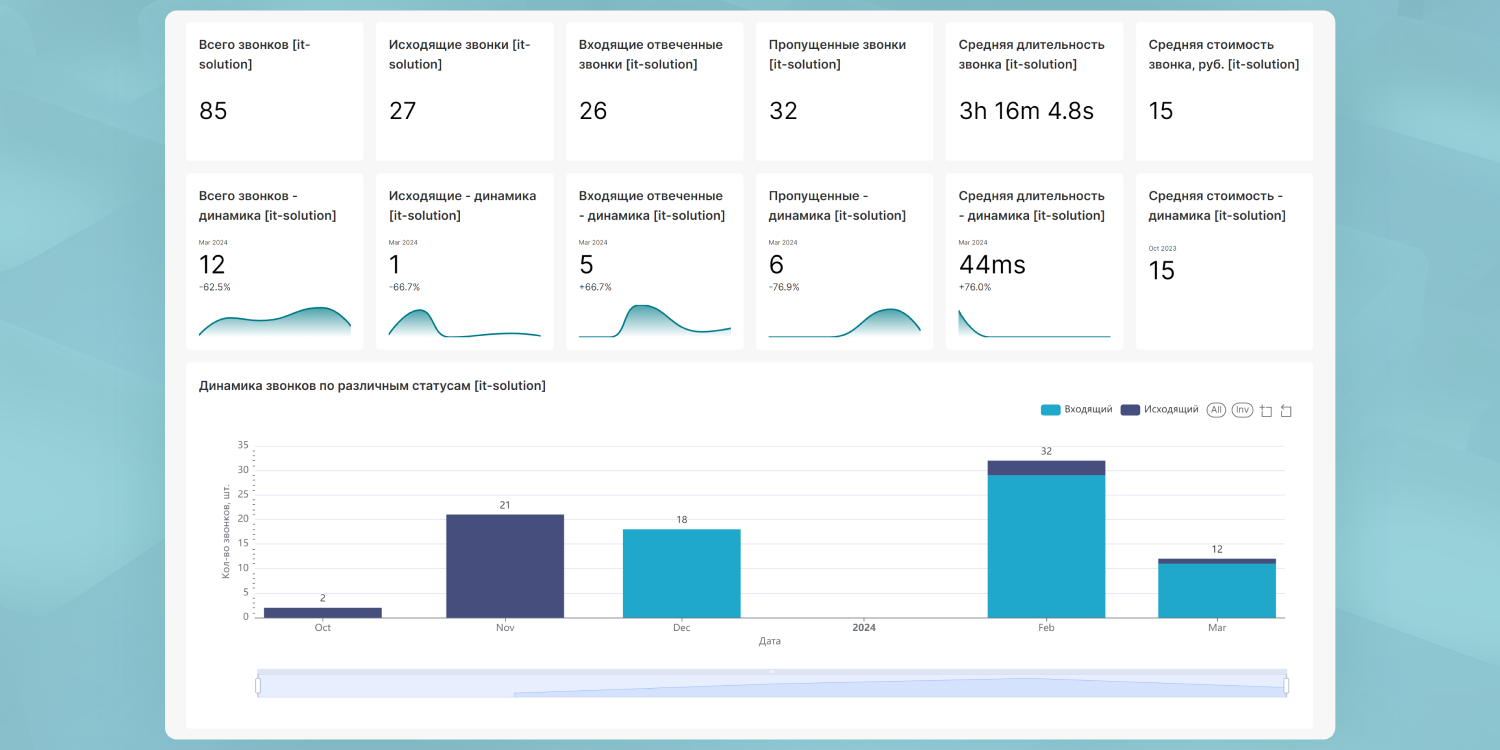
Task: Click the Пропущенные звонки value 32
Action: click(783, 111)
